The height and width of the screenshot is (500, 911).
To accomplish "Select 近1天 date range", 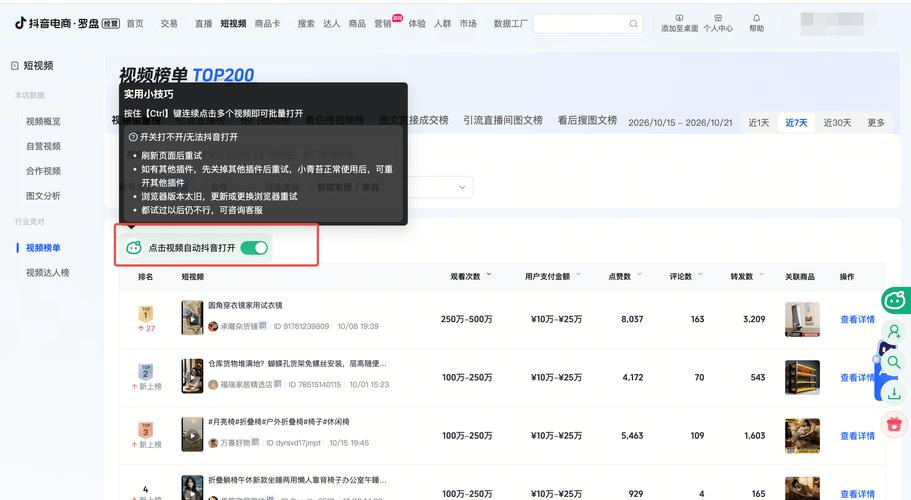I will pos(759,123).
